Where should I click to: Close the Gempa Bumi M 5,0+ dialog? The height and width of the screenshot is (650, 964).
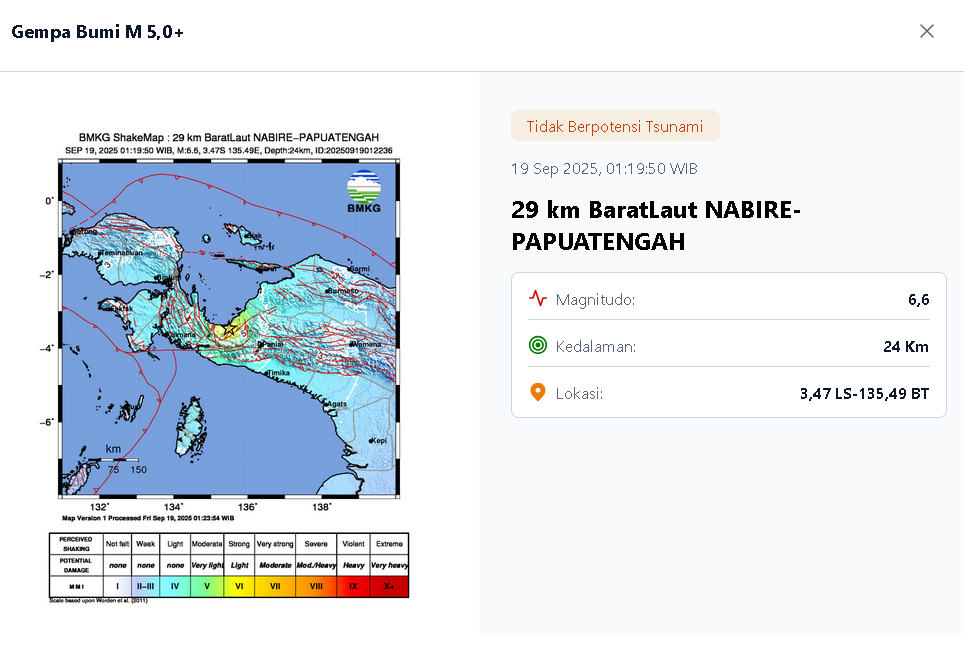tap(926, 31)
